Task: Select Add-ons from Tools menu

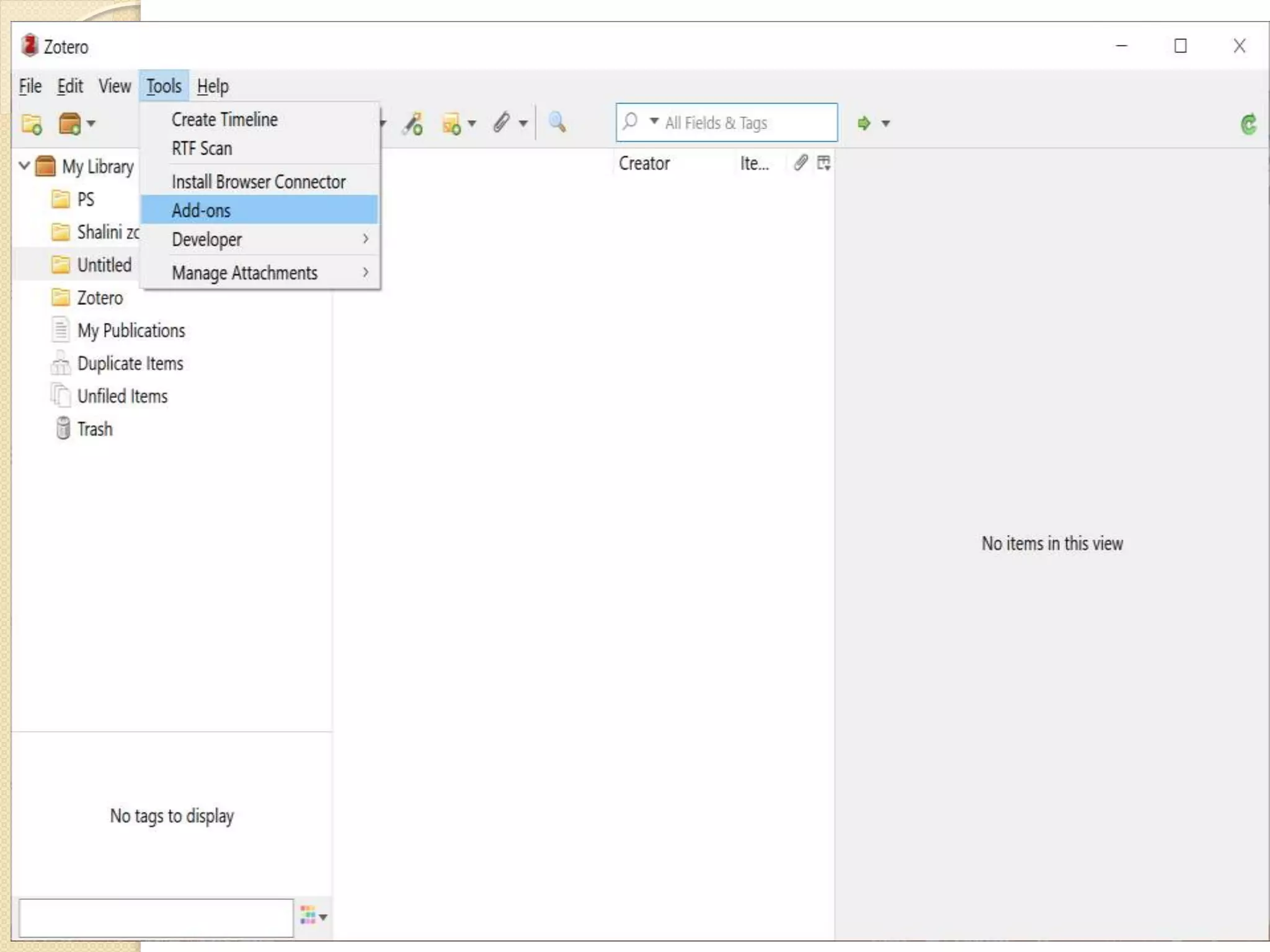Action: click(x=202, y=211)
